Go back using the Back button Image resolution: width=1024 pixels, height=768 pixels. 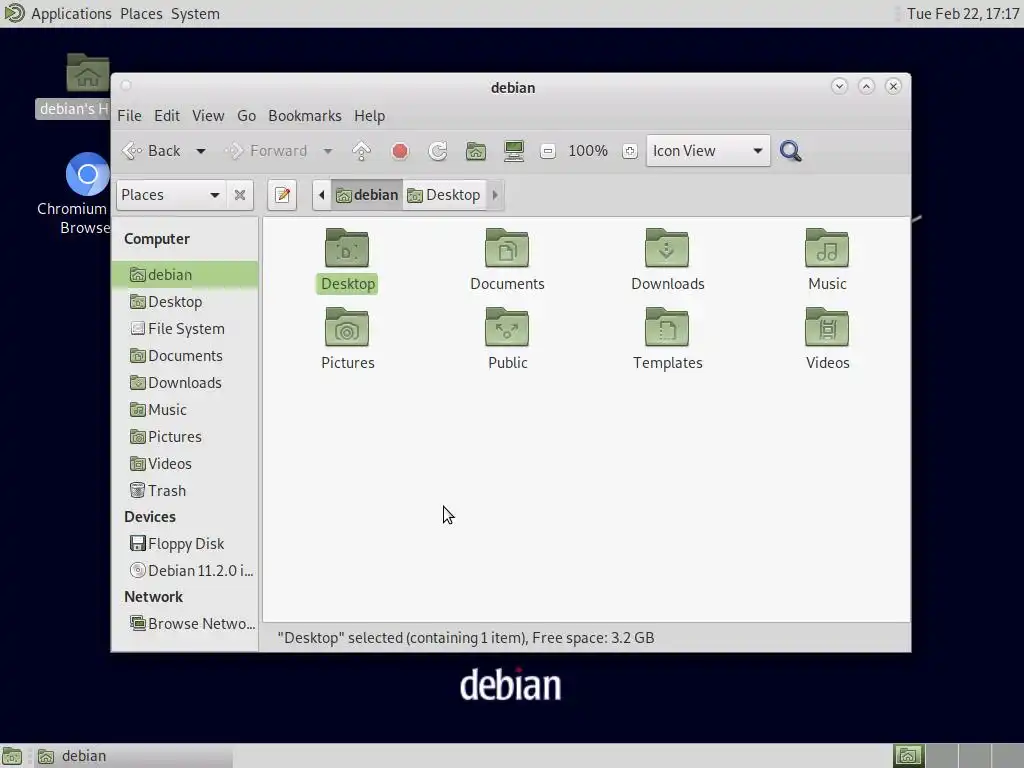152,151
